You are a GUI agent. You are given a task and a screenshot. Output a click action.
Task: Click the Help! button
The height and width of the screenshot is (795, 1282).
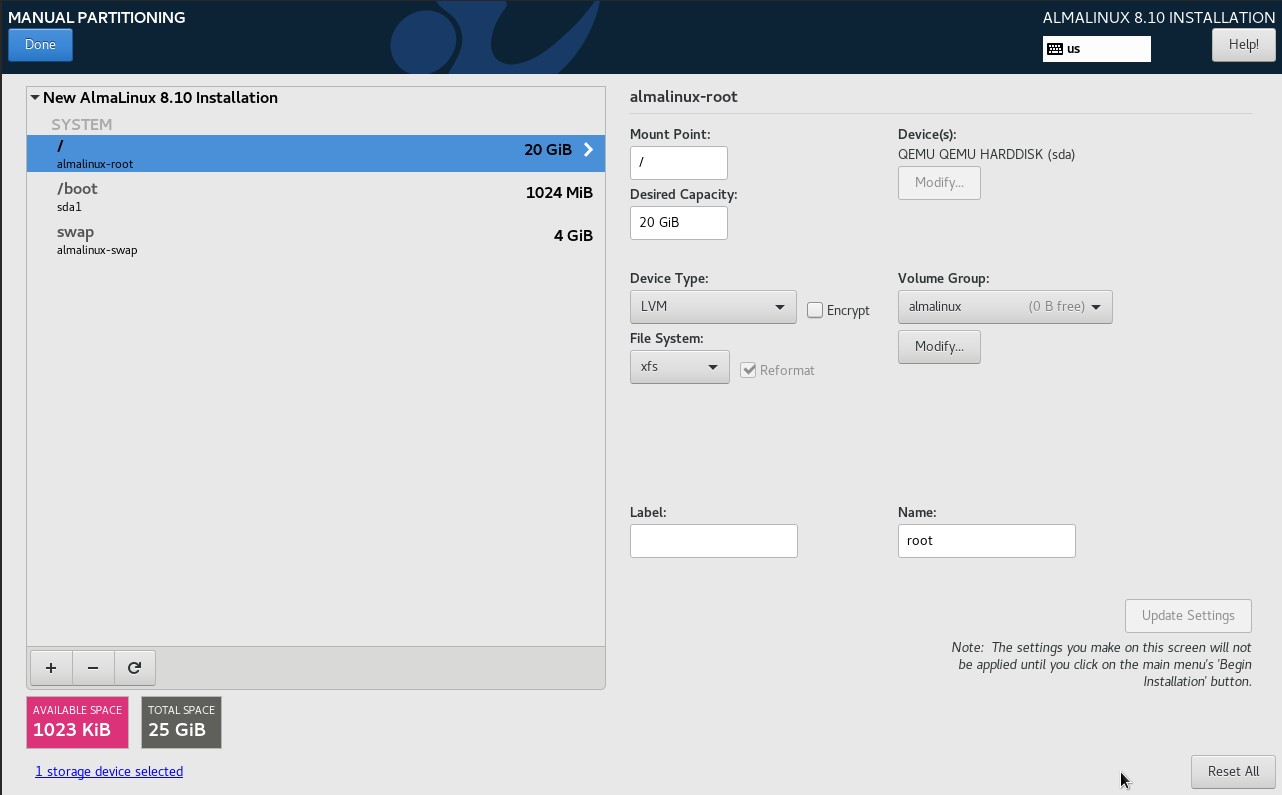tap(1243, 45)
